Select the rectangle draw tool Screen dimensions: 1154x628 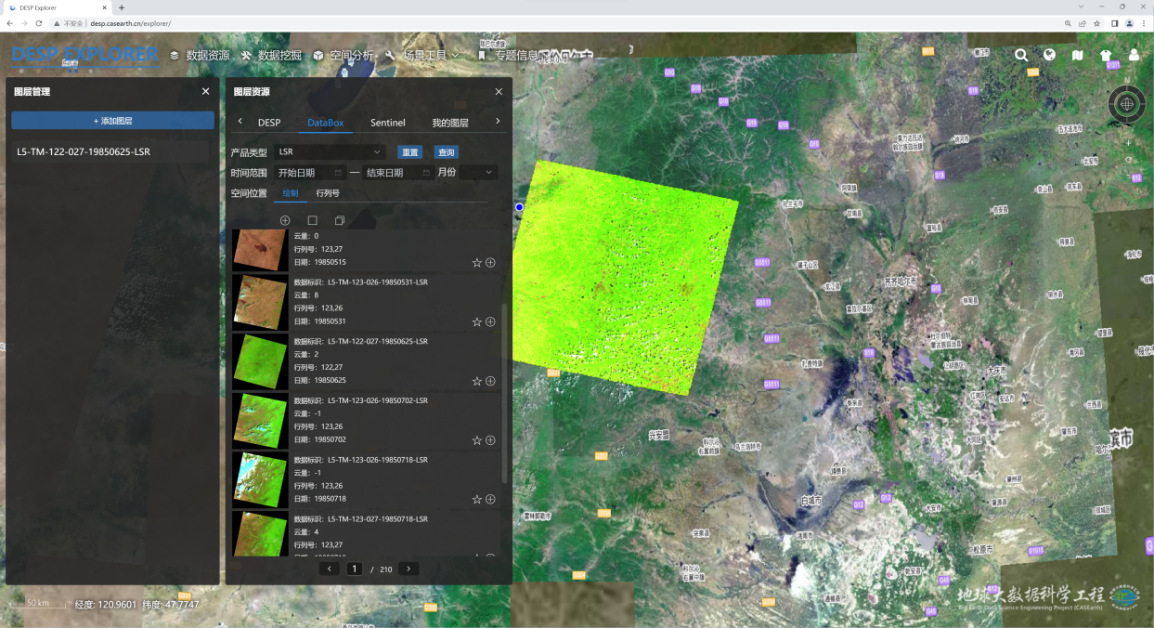(312, 220)
